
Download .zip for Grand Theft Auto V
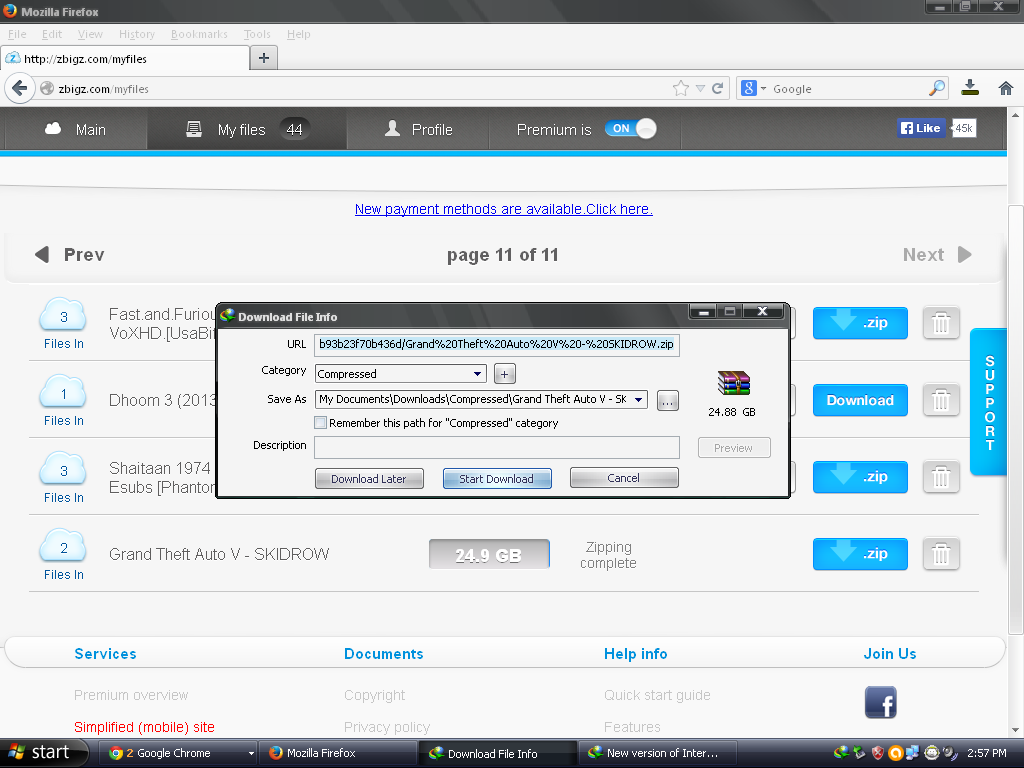(x=860, y=554)
